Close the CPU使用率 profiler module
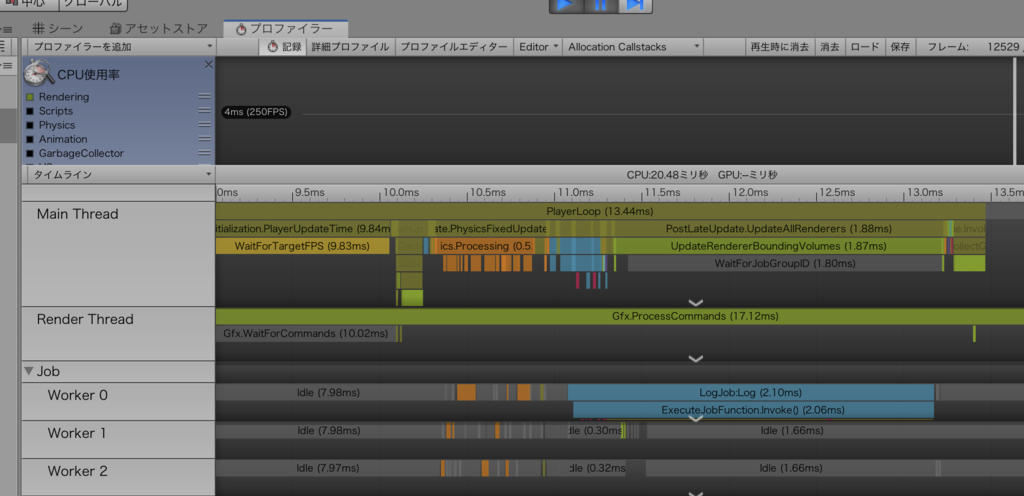This screenshot has height=496, width=1024. click(x=208, y=65)
